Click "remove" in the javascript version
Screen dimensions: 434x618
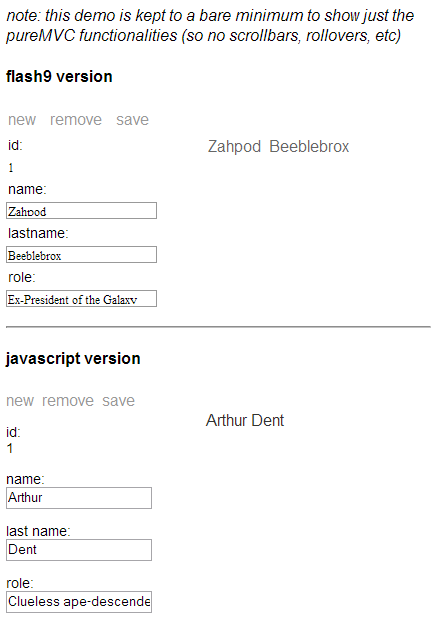coord(68,401)
